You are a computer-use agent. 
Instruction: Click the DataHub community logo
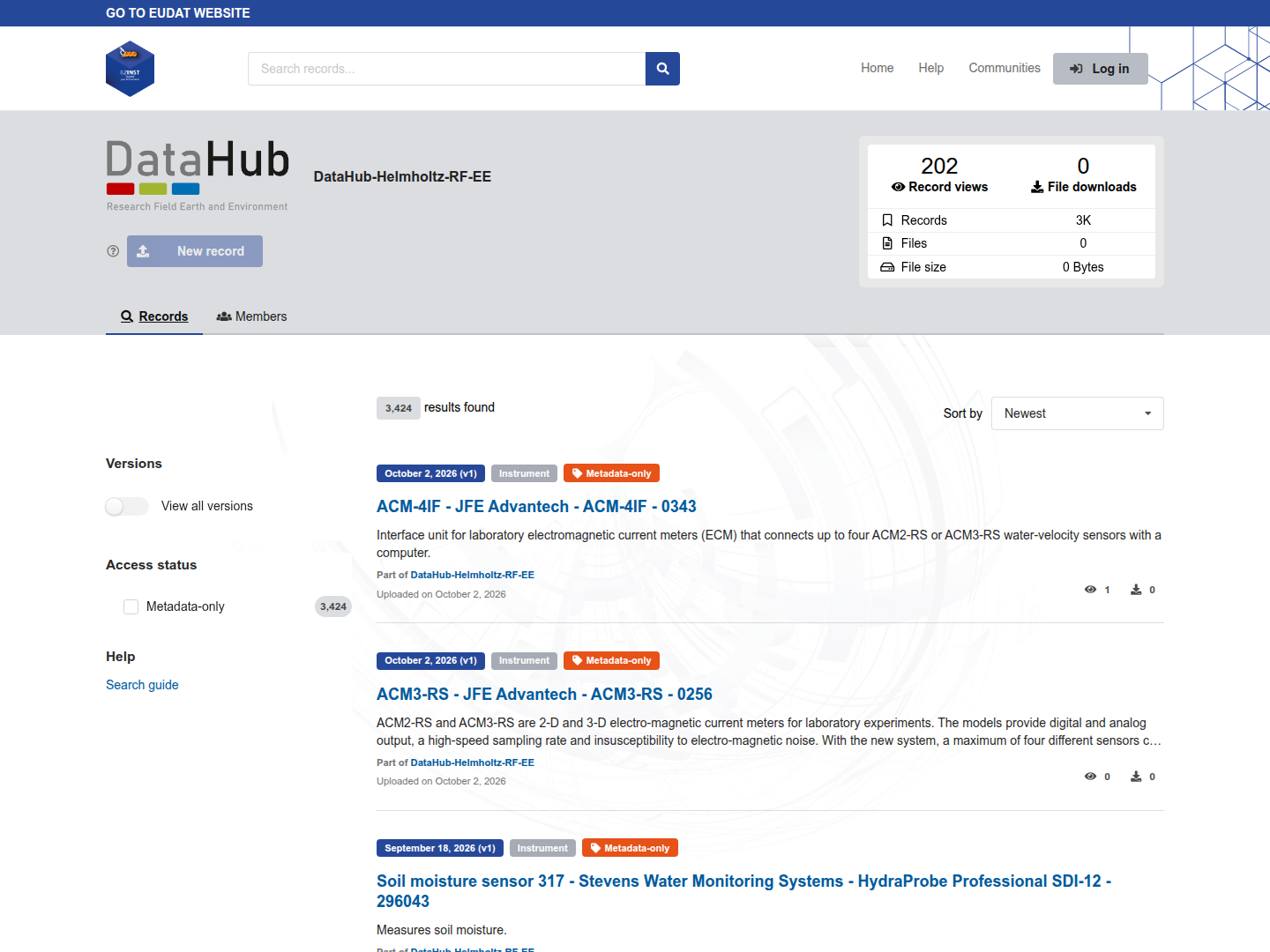coord(198,176)
